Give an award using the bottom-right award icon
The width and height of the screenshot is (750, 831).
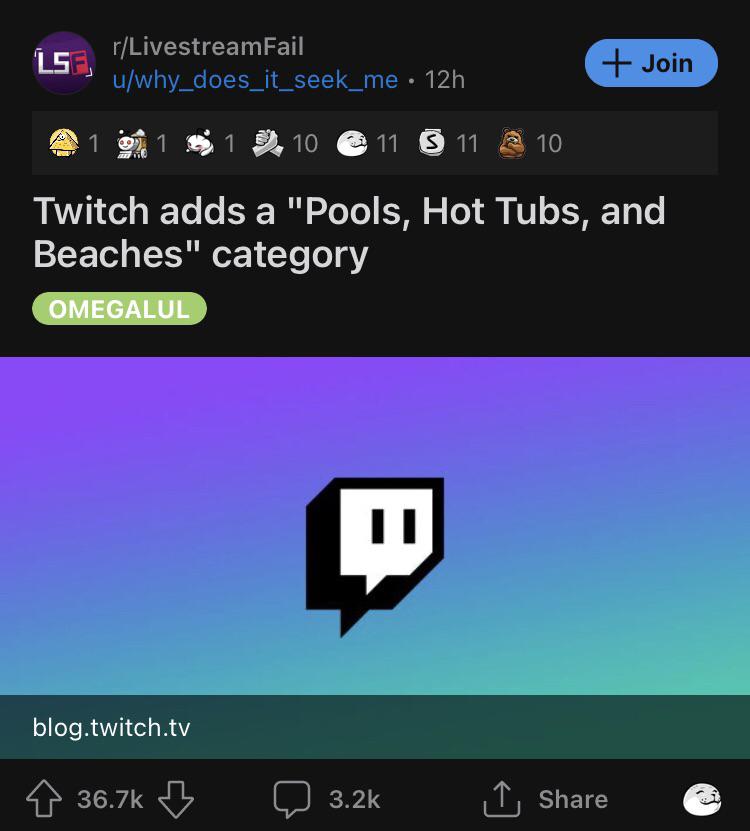pyautogui.click(x=702, y=799)
